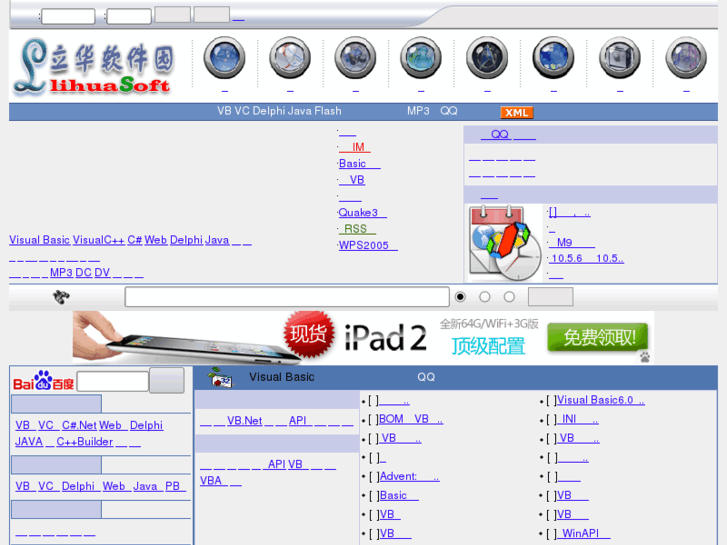Select the first search radio option

460,297
